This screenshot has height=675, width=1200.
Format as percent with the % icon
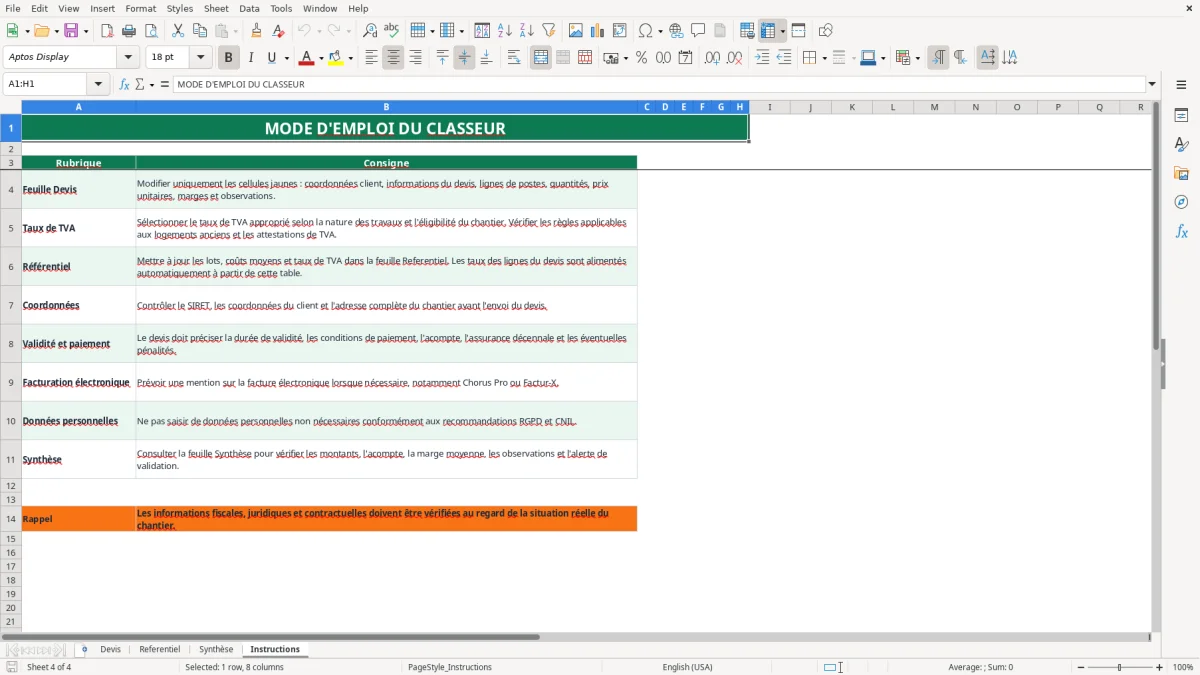coord(641,58)
